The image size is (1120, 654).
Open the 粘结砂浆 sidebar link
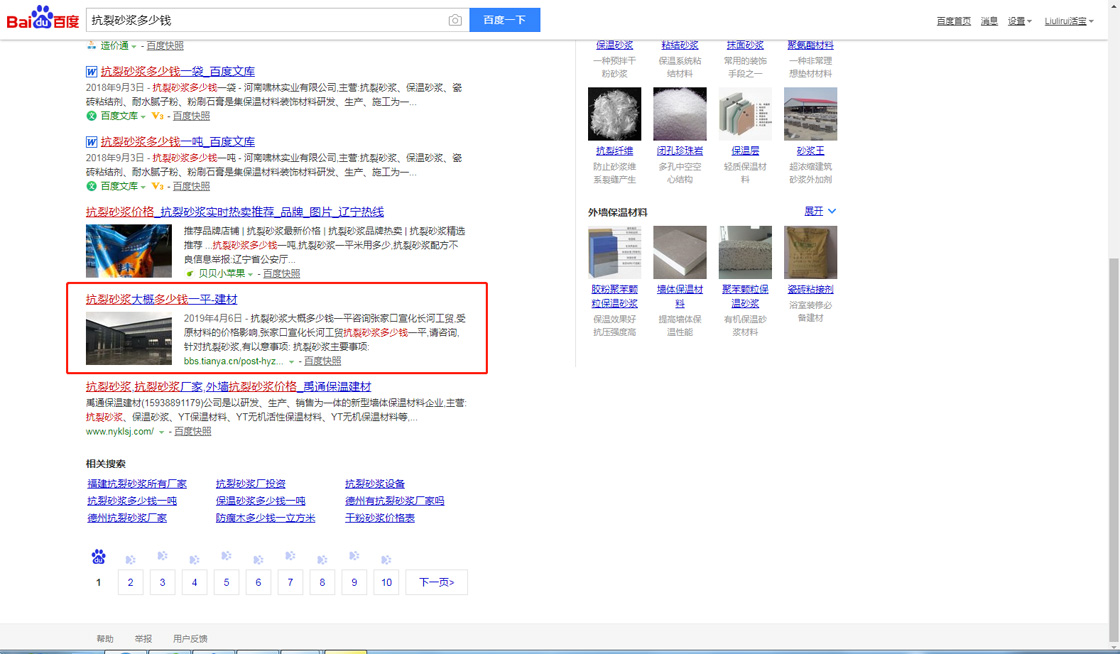pos(680,45)
